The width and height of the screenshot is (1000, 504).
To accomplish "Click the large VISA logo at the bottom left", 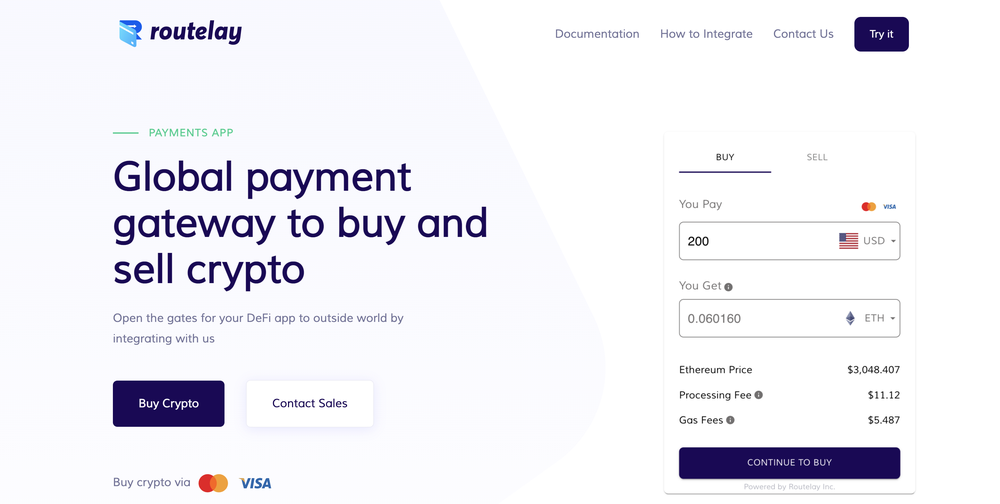I will tap(255, 483).
